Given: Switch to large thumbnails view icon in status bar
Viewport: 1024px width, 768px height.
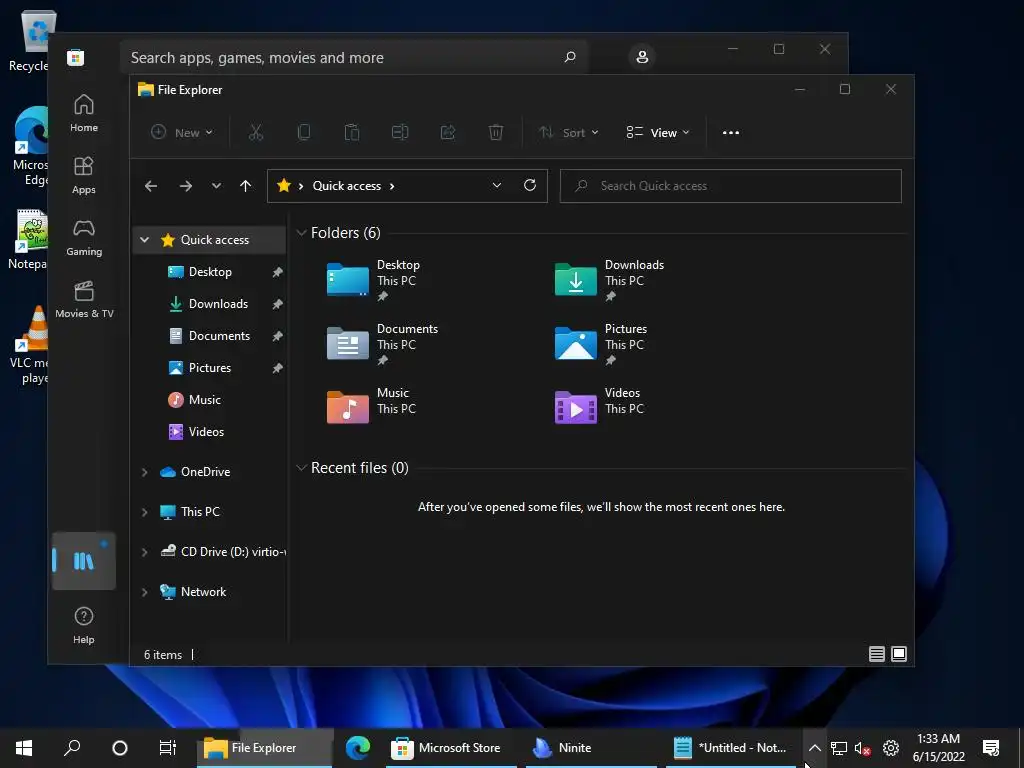Looking at the screenshot, I should 899,654.
